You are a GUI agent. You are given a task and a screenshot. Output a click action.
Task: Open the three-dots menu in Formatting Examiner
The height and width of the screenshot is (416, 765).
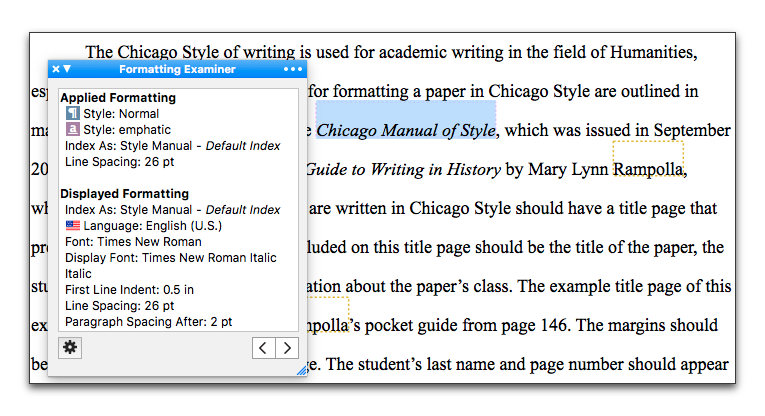(x=293, y=69)
